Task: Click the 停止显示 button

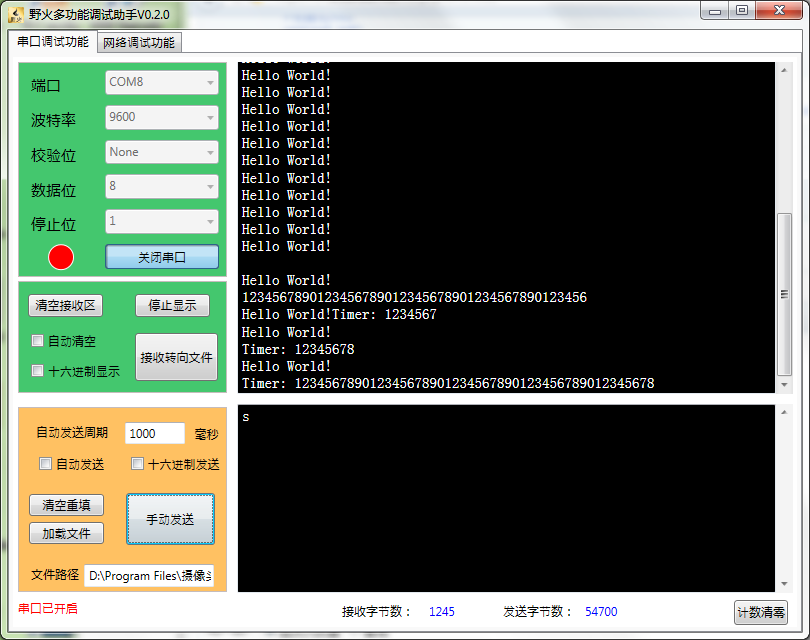Action: pyautogui.click(x=173, y=306)
